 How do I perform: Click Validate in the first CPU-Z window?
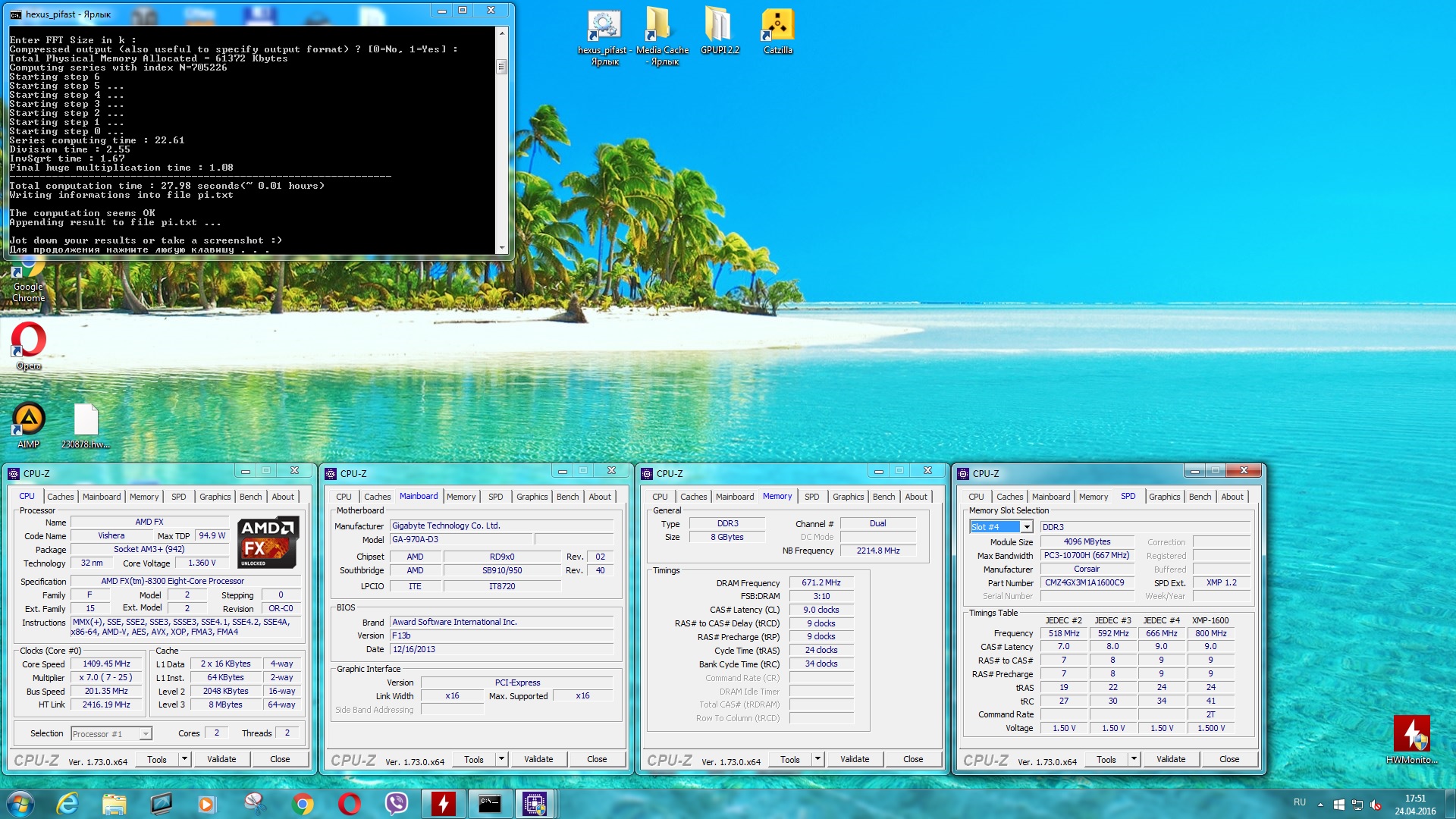222,759
